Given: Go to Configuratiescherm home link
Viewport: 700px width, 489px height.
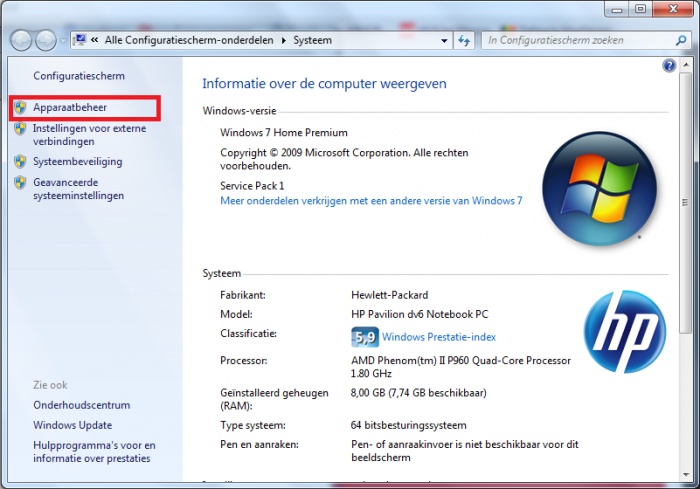Looking at the screenshot, I should tap(79, 76).
